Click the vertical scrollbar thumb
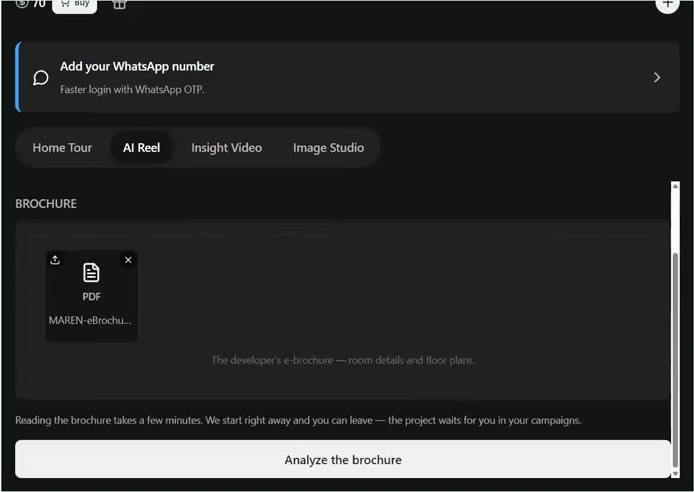 [x=675, y=359]
